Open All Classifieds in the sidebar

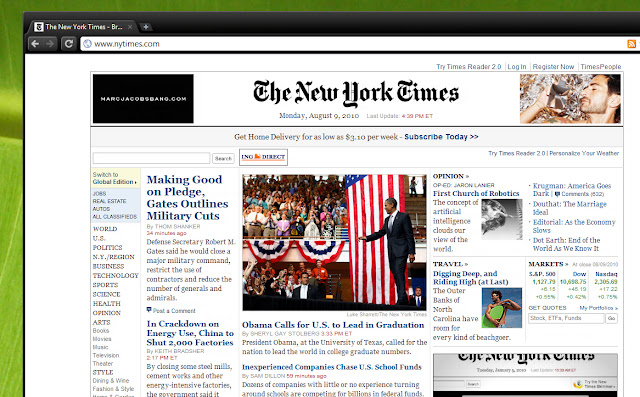tap(115, 217)
